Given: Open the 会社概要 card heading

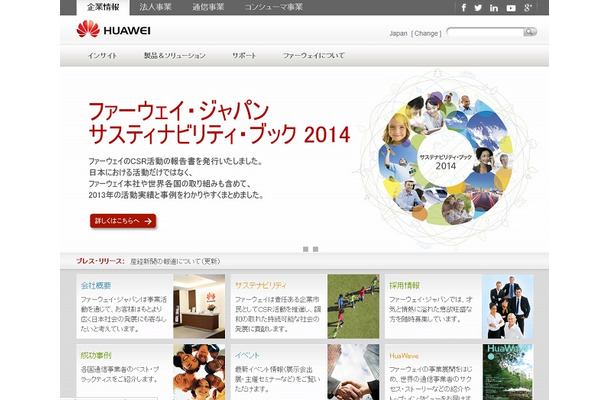Looking at the screenshot, I should click(96, 285).
